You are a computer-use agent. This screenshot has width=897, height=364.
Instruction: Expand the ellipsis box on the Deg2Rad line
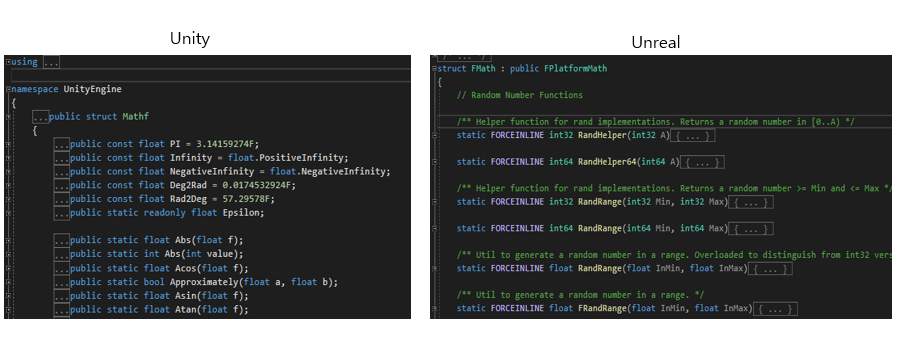[x=62, y=185]
